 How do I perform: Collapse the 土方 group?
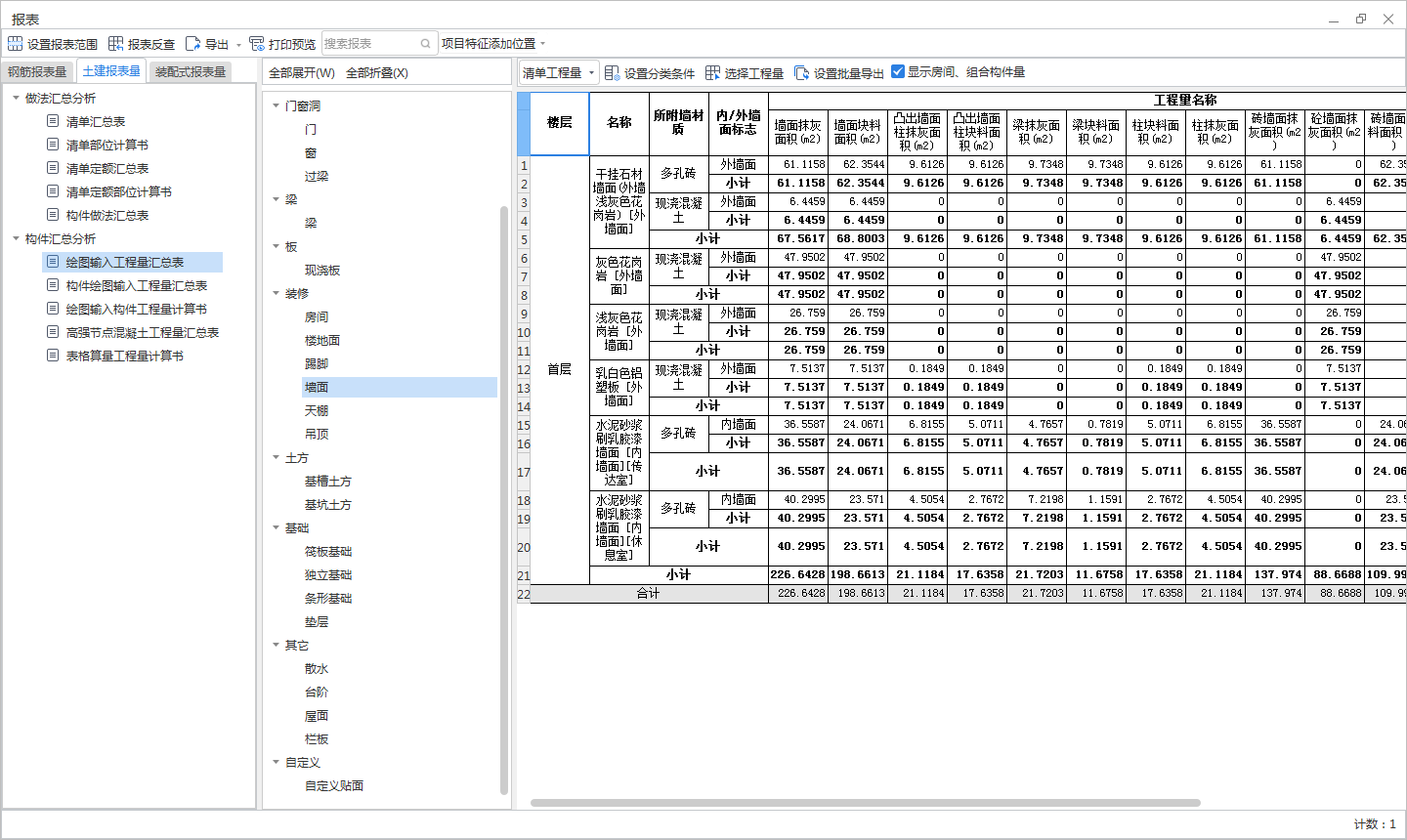click(276, 457)
